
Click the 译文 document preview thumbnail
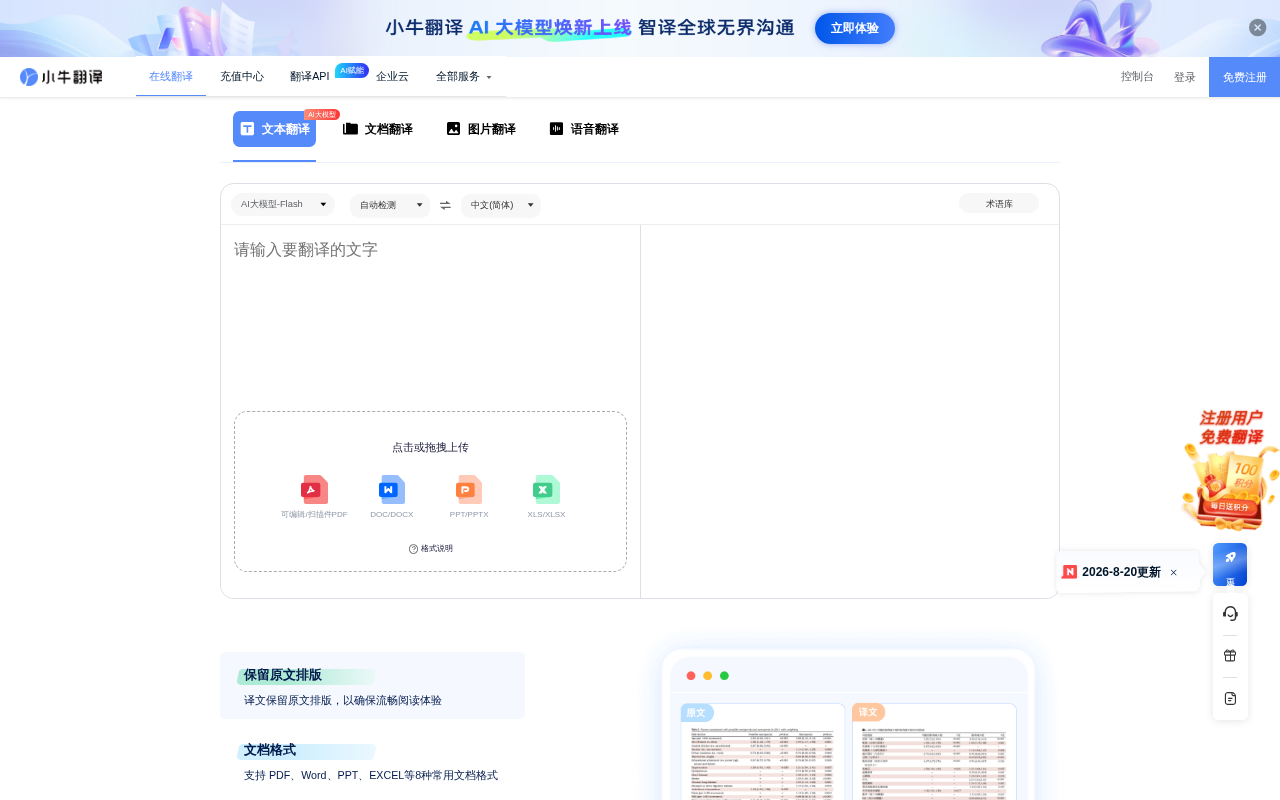coord(934,750)
